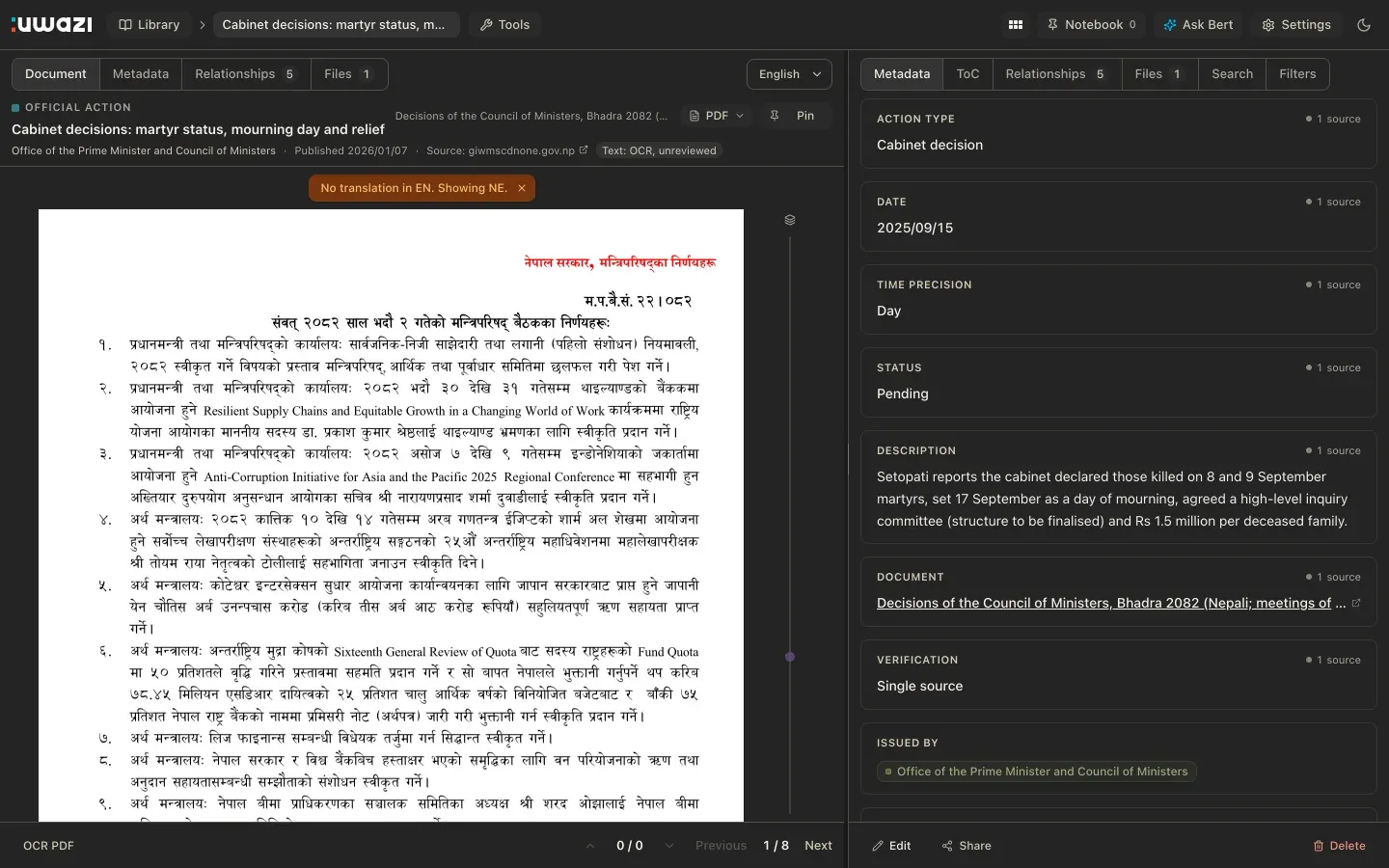Click the Issued By chip for Office of the Prime Minister
Image resolution: width=1389 pixels, height=868 pixels.
[1037, 772]
